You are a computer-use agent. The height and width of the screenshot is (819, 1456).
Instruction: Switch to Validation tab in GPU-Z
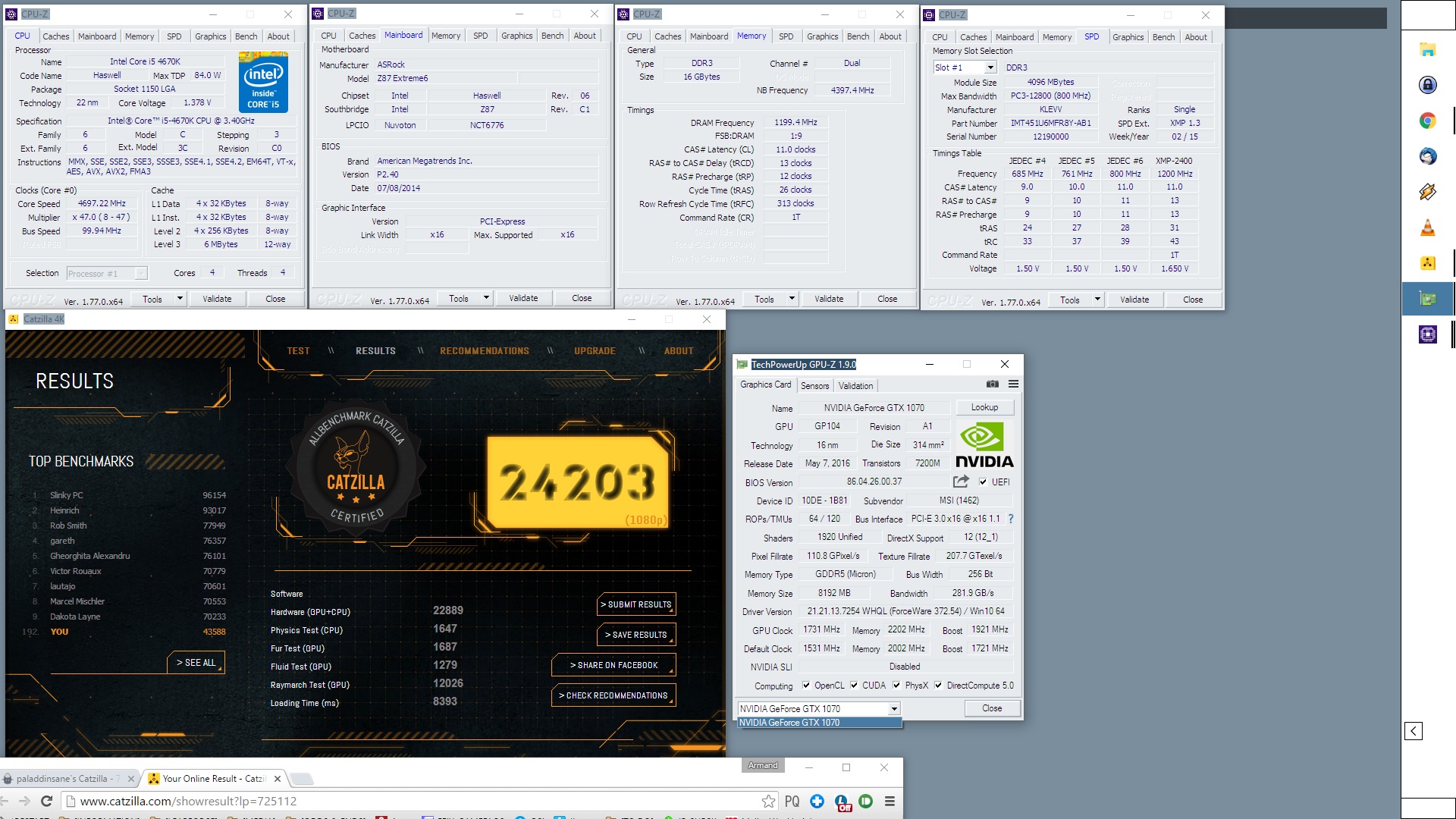(855, 386)
